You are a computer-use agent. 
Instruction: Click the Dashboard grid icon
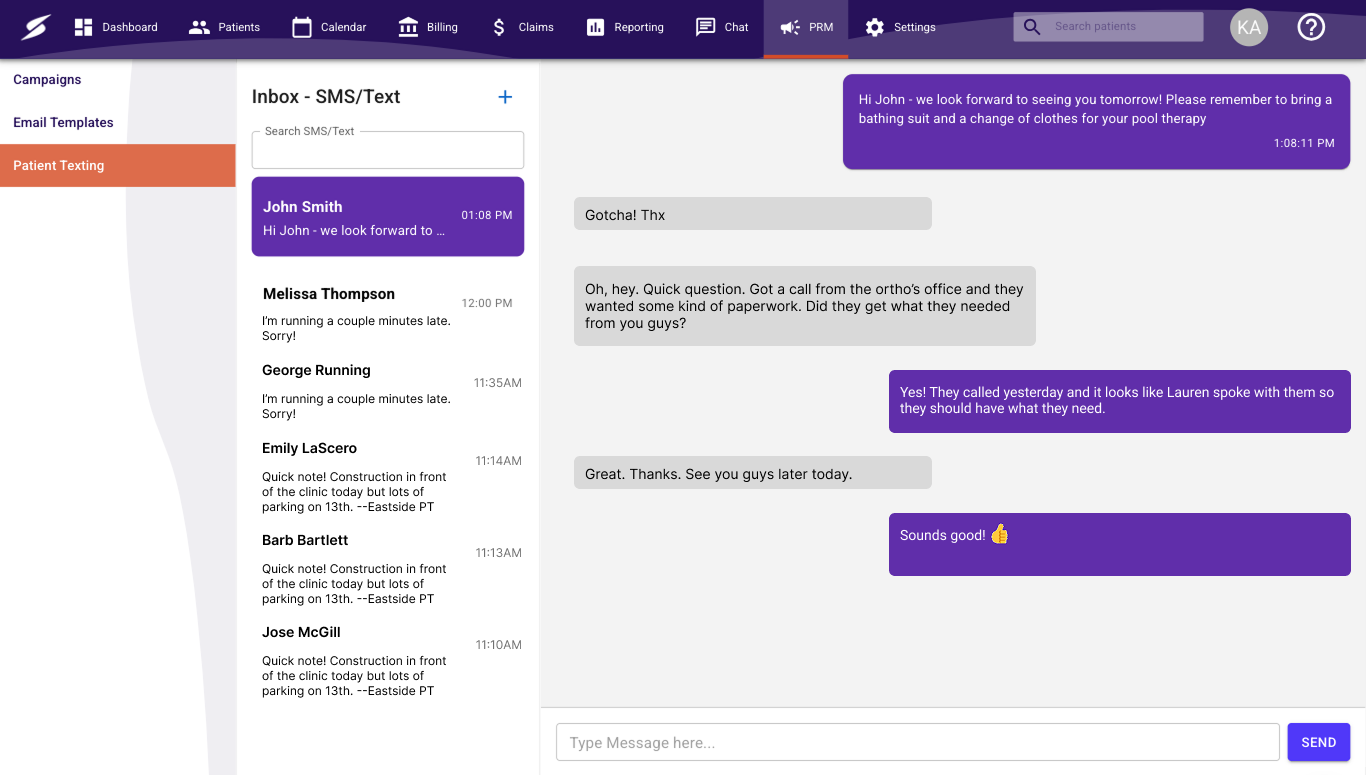[83, 27]
